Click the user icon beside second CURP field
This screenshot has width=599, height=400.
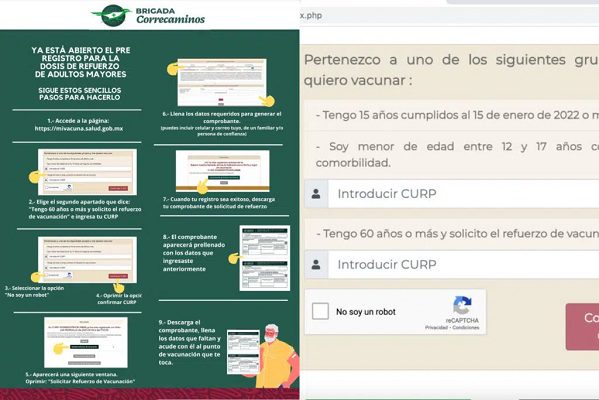point(316,264)
